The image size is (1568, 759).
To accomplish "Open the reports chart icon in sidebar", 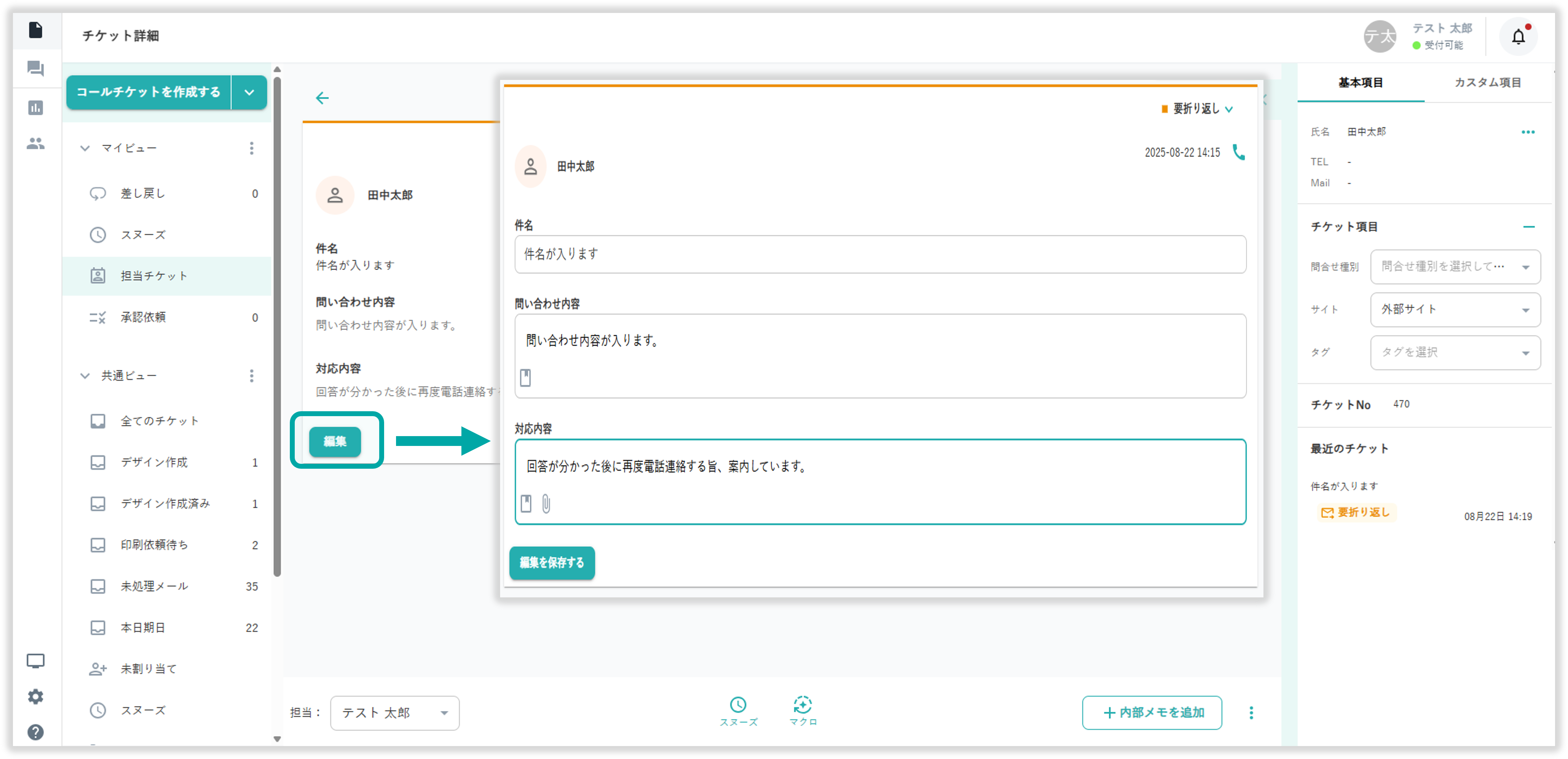I will pos(35,108).
